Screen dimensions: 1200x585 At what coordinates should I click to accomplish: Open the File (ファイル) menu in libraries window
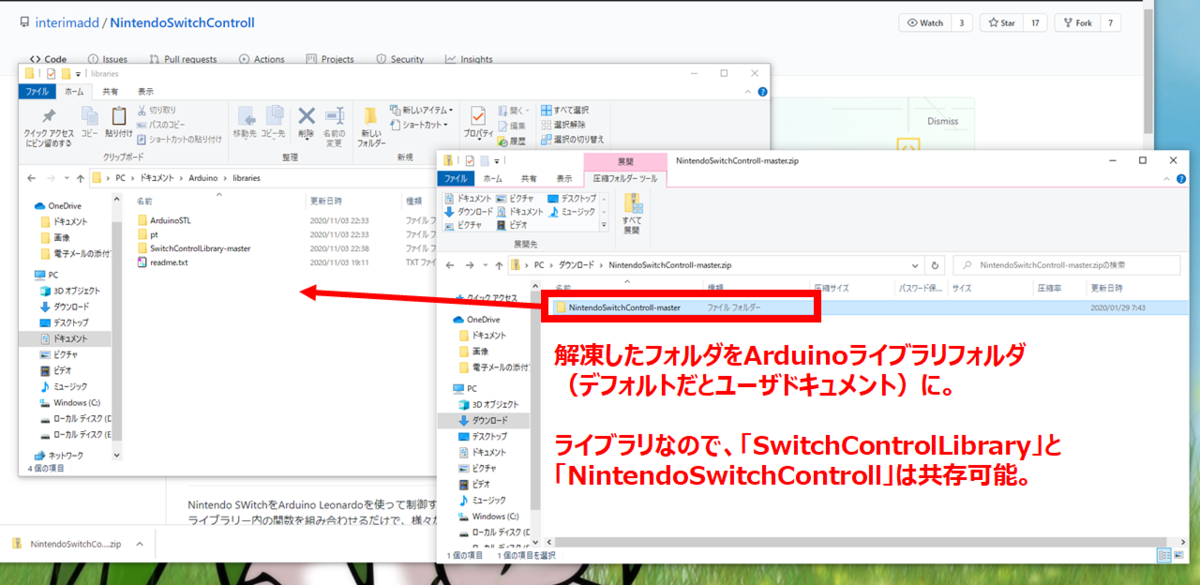coord(37,91)
